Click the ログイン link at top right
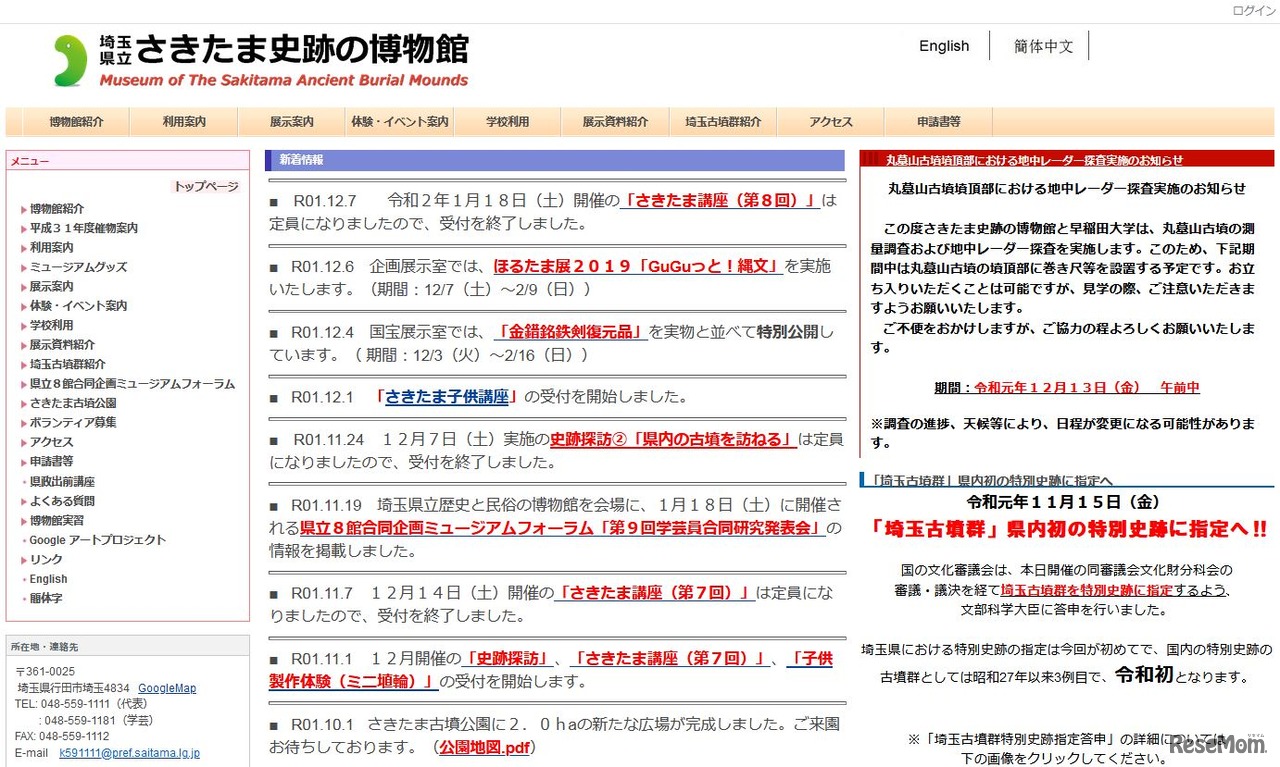Screen dimensions: 1280x767 1253,11
